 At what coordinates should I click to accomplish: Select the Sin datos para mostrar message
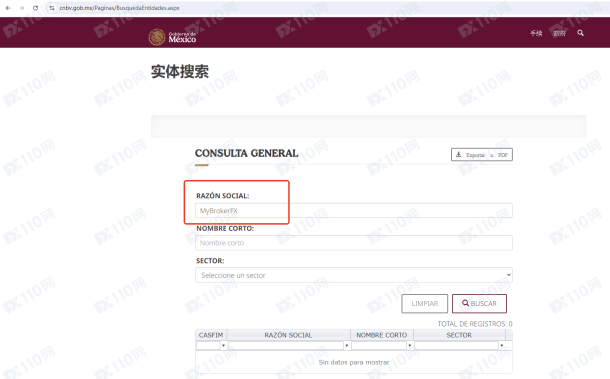click(x=354, y=362)
